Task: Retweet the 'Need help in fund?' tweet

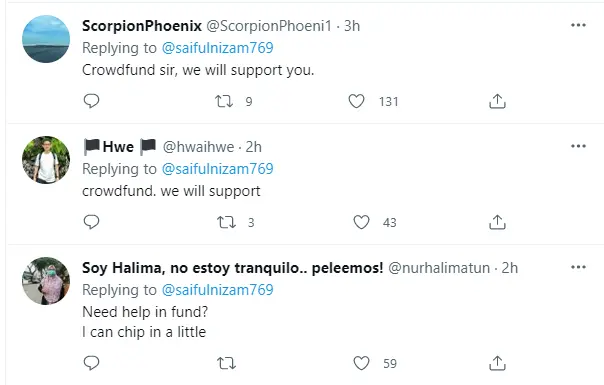Action: tap(226, 363)
